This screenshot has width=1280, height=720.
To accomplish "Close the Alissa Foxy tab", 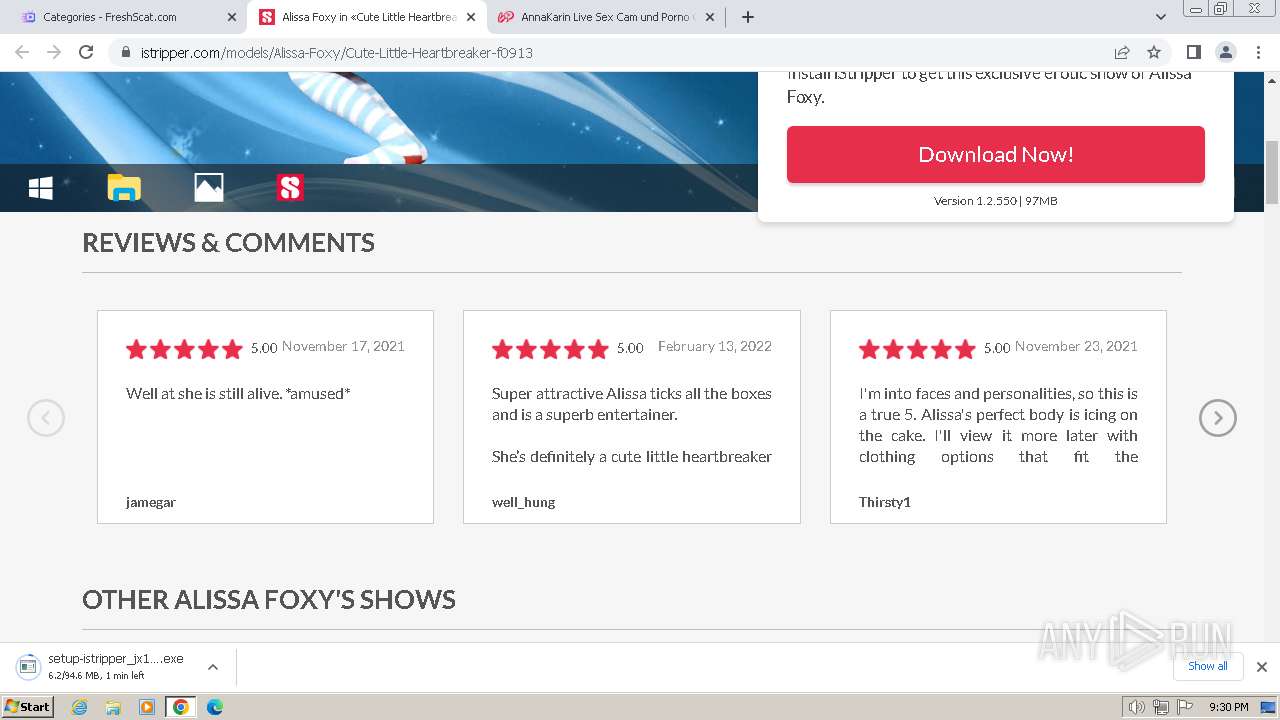I will tap(471, 17).
